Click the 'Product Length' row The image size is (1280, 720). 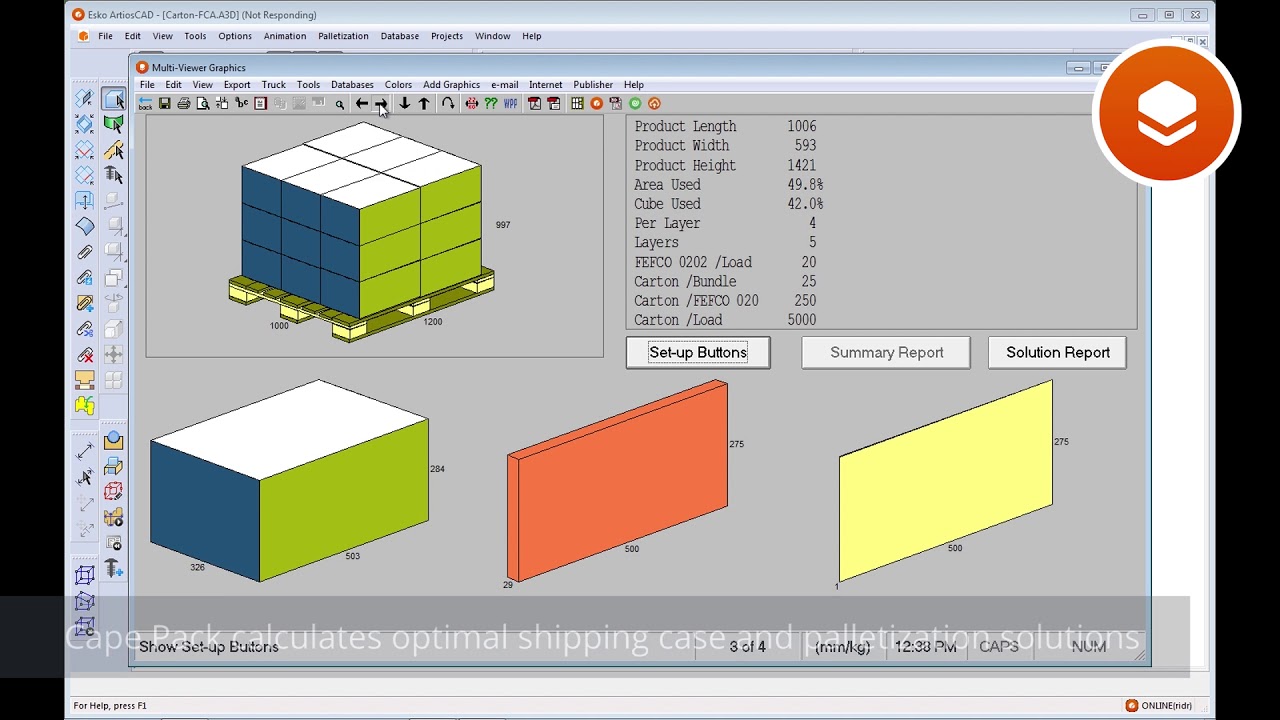click(725, 126)
